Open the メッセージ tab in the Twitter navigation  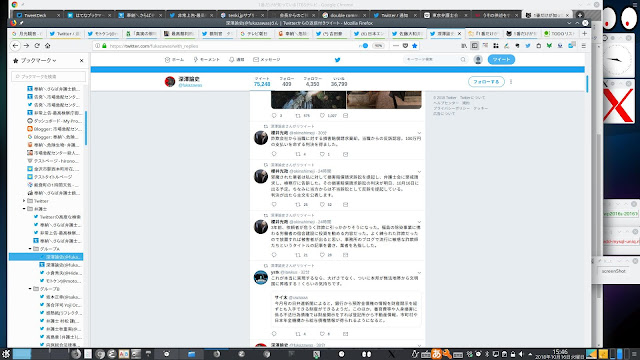pos(267,60)
